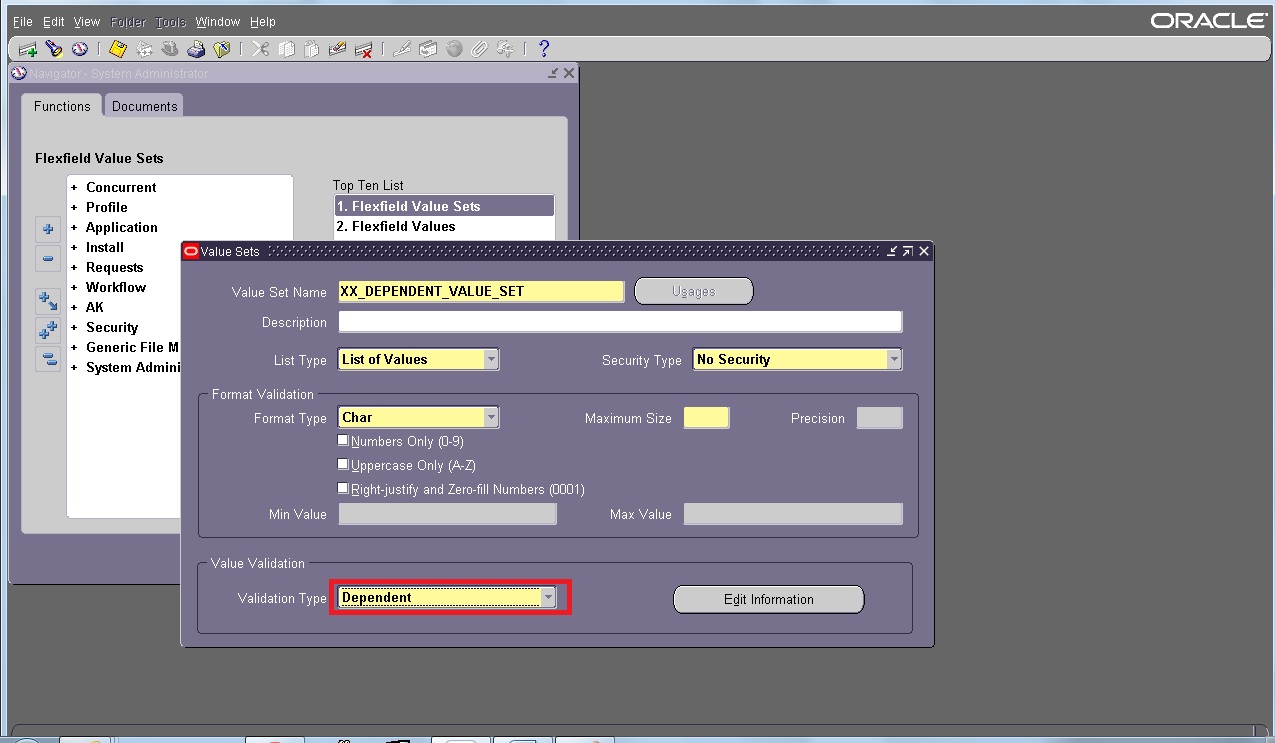Image resolution: width=1275 pixels, height=743 pixels.
Task: Expand the Security Type dropdown
Action: pos(893,359)
